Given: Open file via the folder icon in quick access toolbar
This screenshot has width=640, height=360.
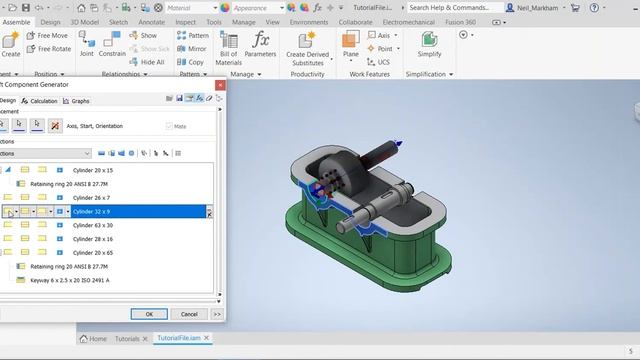Looking at the screenshot, I should 13,8.
